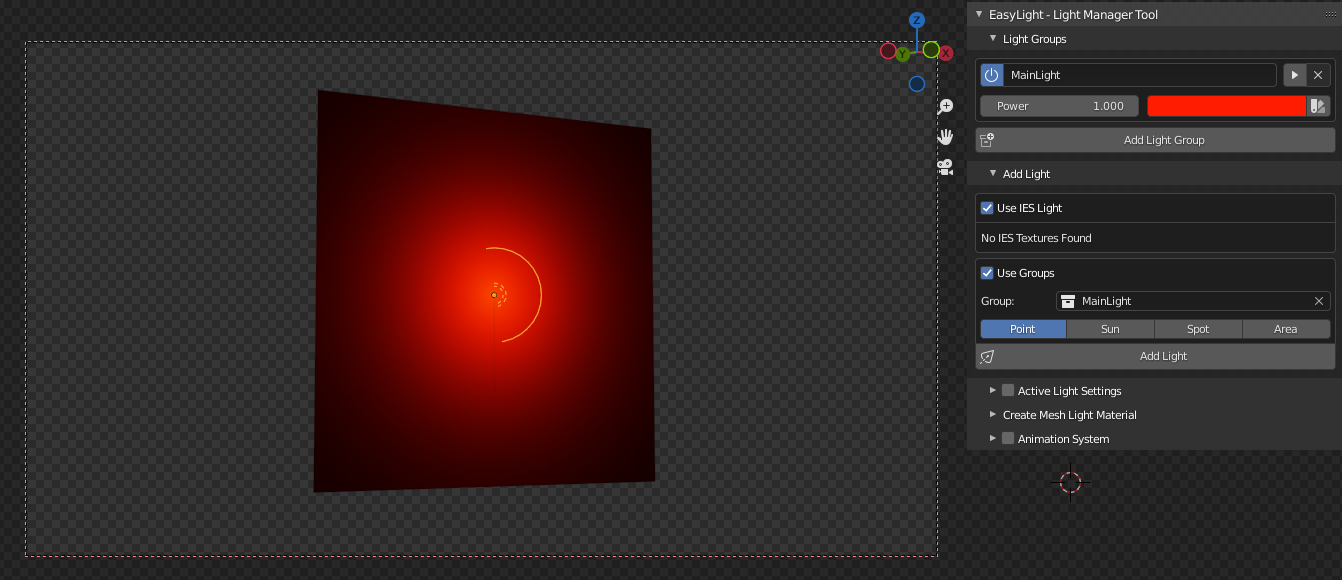Image resolution: width=1342 pixels, height=580 pixels.
Task: Expand the Create Mesh Light Material section
Action: click(x=993, y=415)
